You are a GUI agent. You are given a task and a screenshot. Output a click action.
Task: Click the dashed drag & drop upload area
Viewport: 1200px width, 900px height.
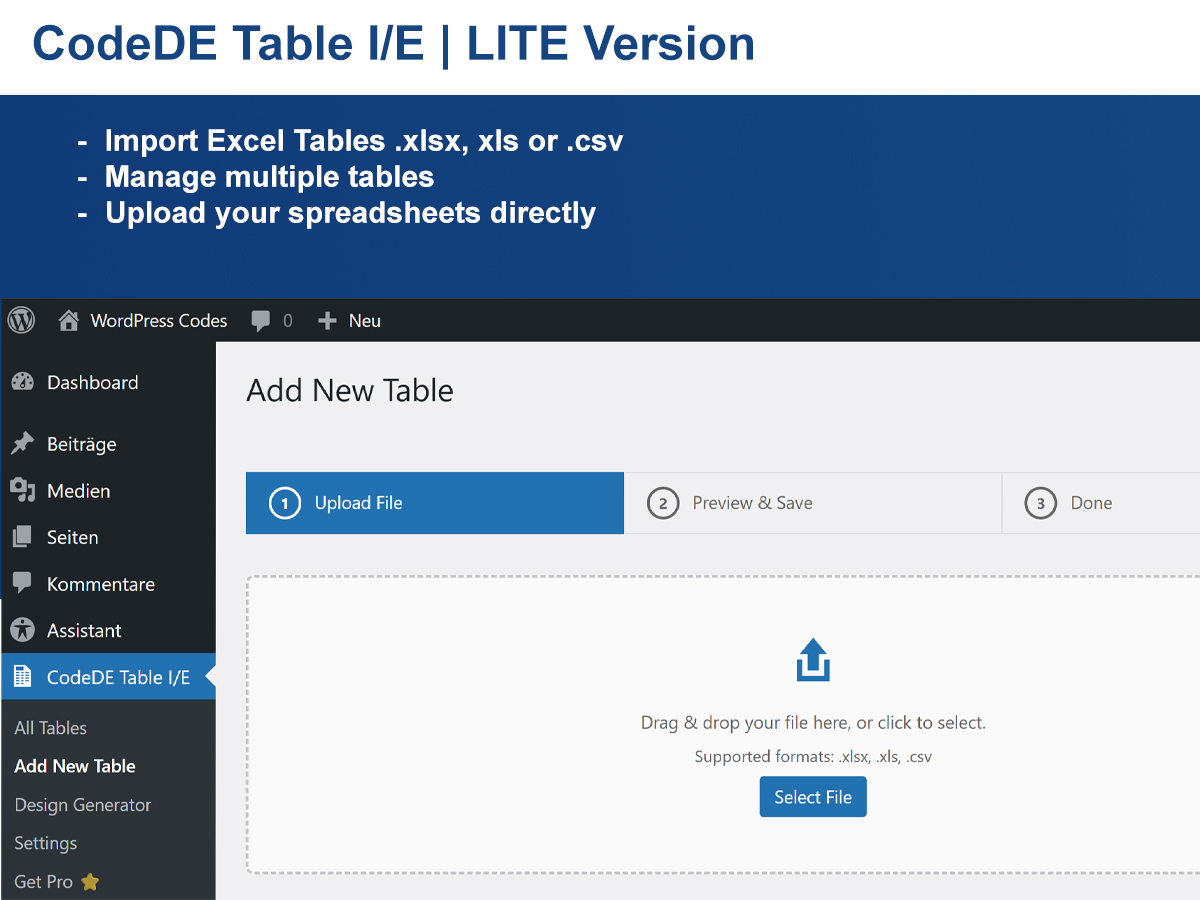(723, 725)
